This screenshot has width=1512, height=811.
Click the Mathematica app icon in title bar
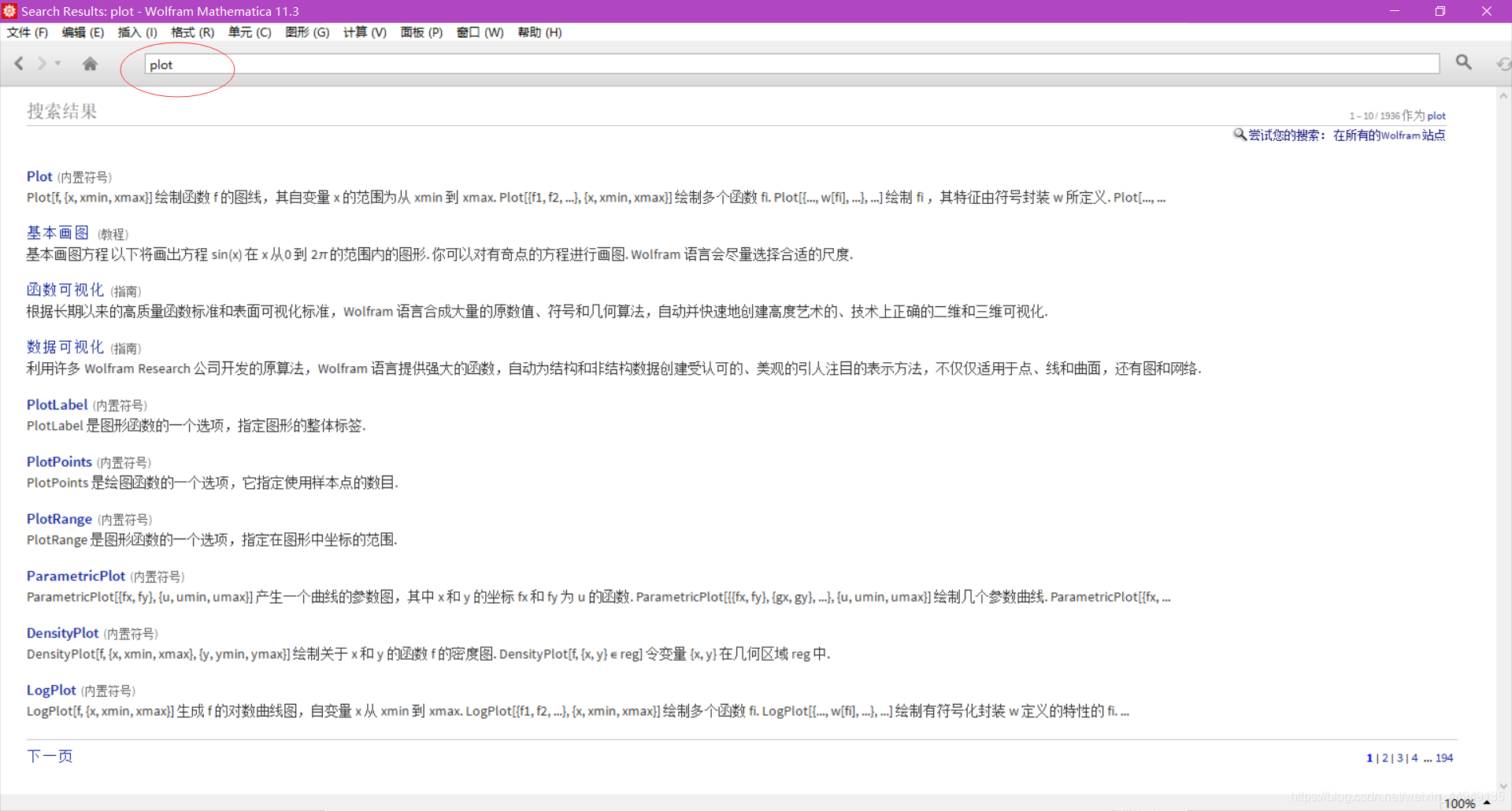click(x=9, y=11)
